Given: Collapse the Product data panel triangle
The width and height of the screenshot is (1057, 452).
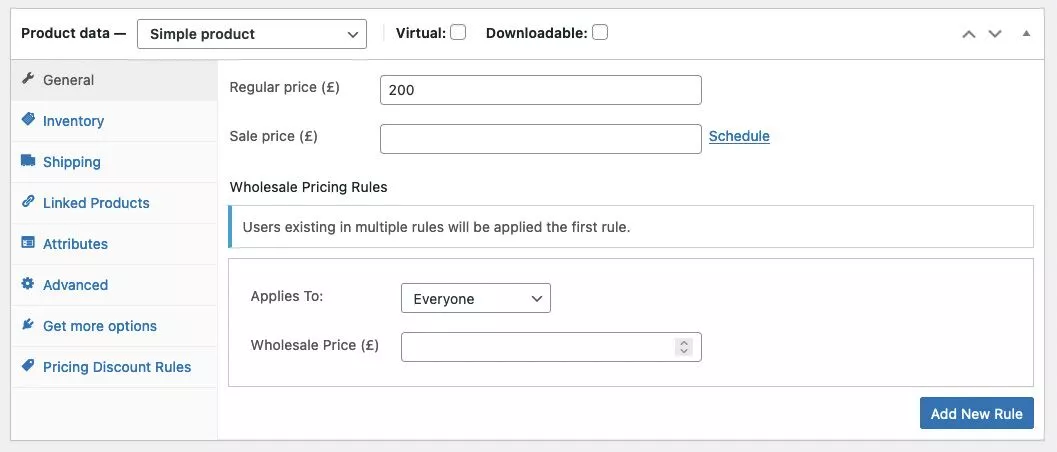Looking at the screenshot, I should point(1026,33).
